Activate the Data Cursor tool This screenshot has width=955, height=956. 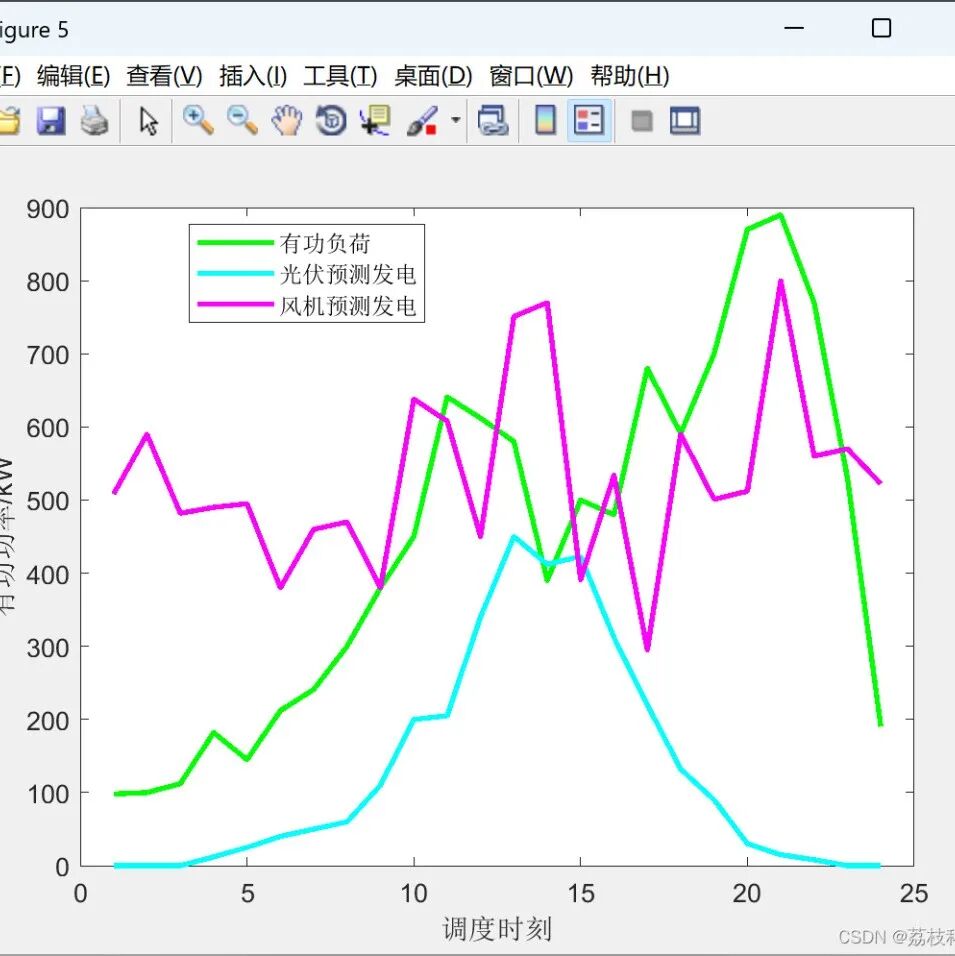tap(375, 120)
